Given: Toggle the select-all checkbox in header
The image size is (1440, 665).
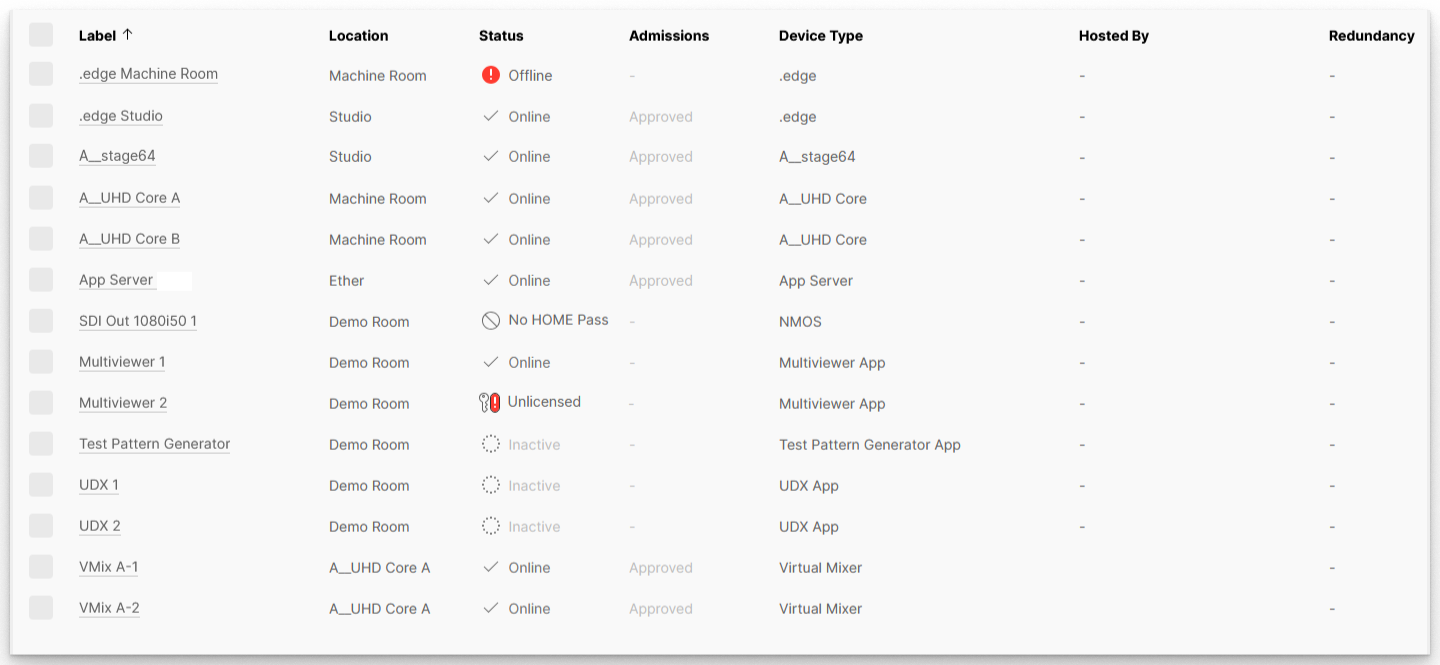Looking at the screenshot, I should (41, 35).
